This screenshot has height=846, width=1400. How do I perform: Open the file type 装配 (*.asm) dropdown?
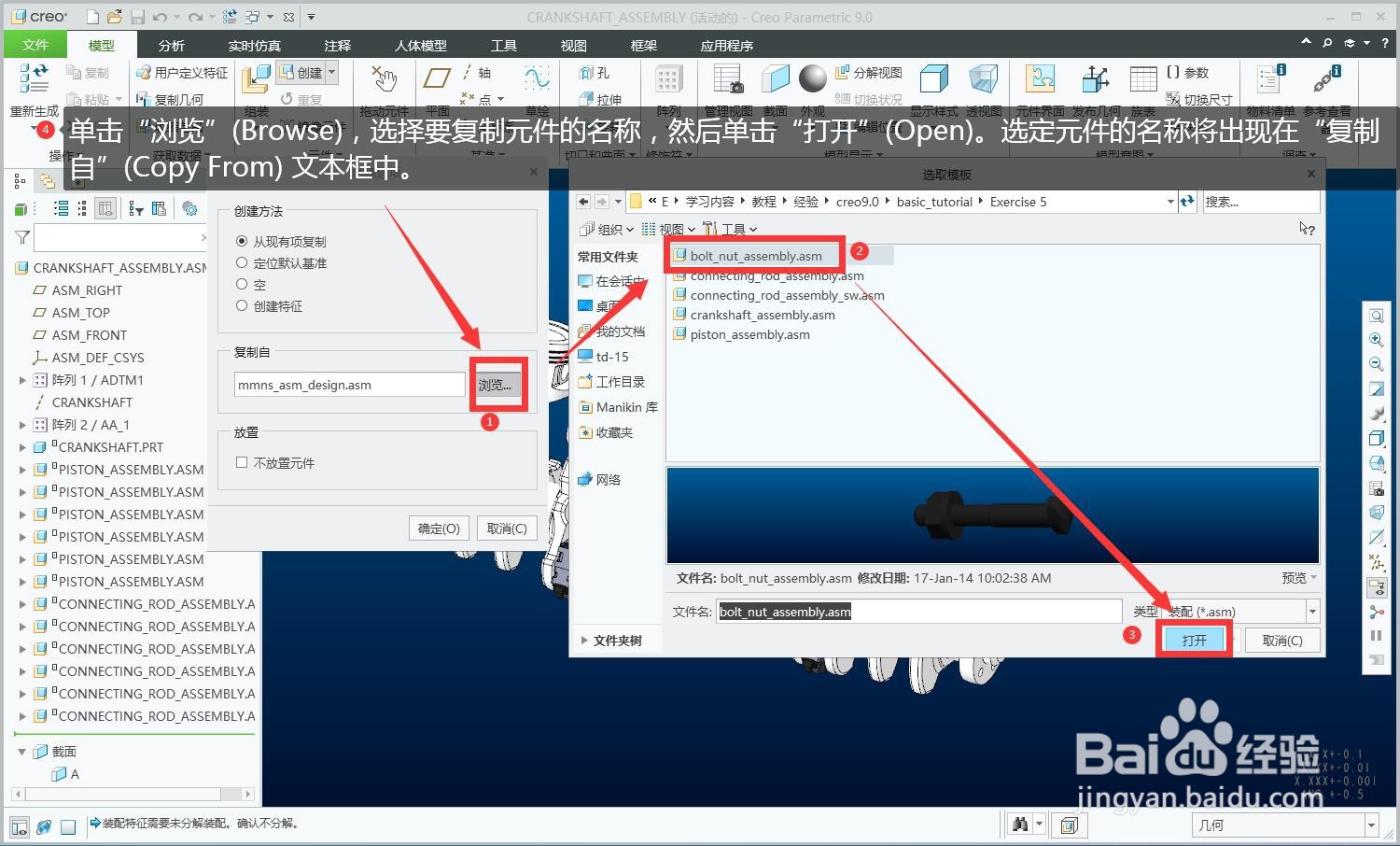(x=1312, y=612)
